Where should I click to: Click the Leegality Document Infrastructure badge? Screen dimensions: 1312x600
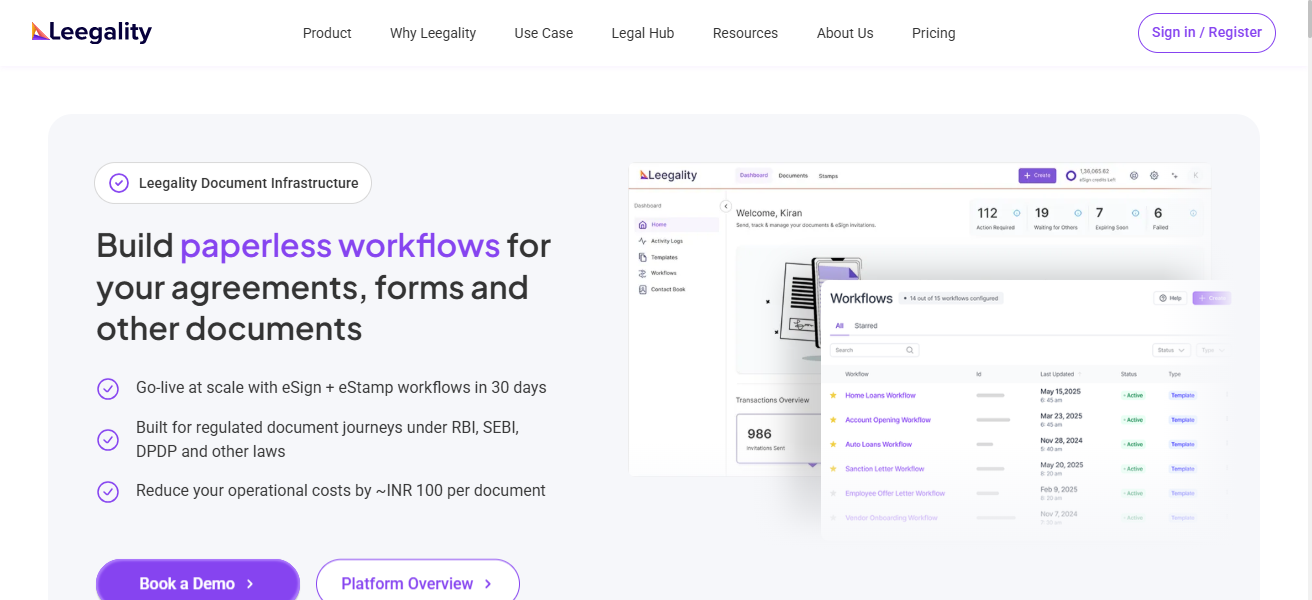pos(233,183)
